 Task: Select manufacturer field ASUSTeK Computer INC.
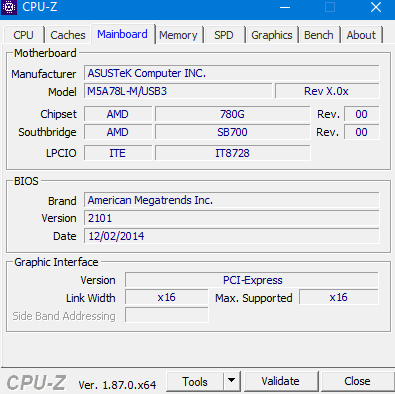(x=232, y=73)
